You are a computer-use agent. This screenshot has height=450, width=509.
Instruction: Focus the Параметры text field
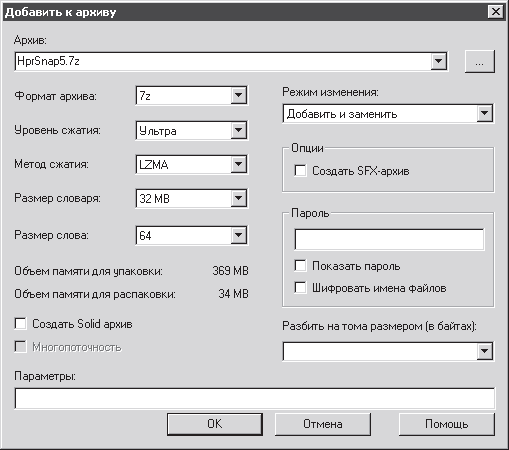[x=255, y=398]
